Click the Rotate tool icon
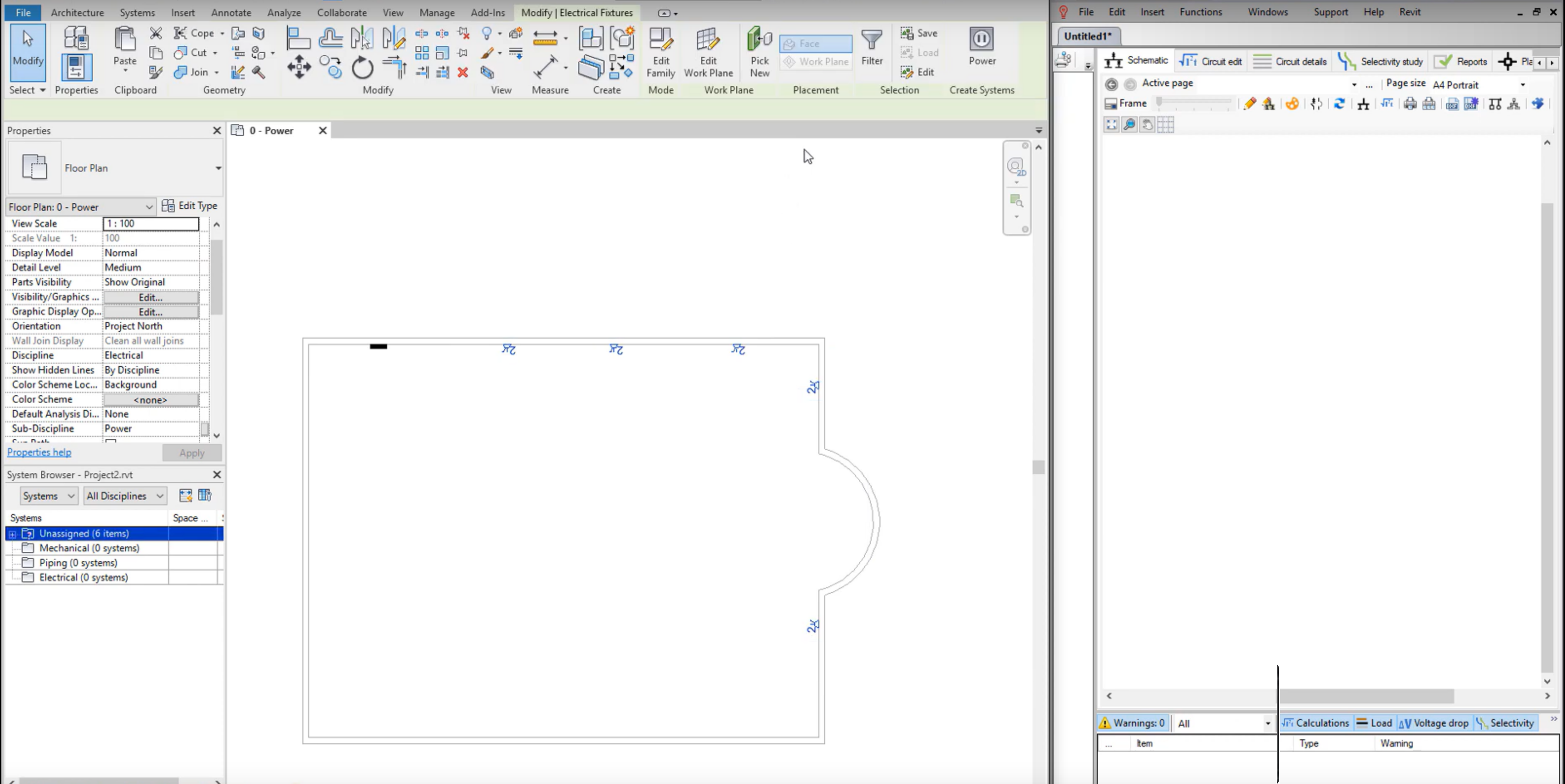Viewport: 1565px width, 784px height. click(x=362, y=67)
